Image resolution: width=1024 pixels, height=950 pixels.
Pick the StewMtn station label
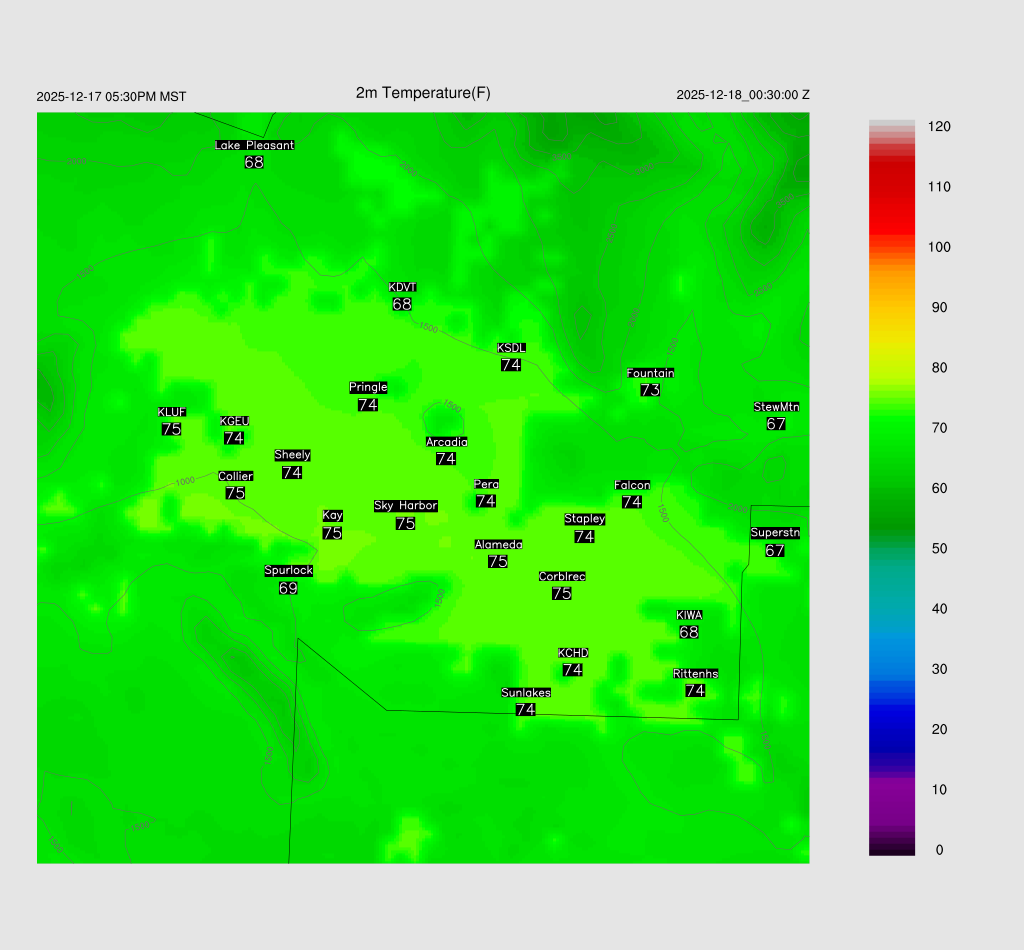click(776, 407)
